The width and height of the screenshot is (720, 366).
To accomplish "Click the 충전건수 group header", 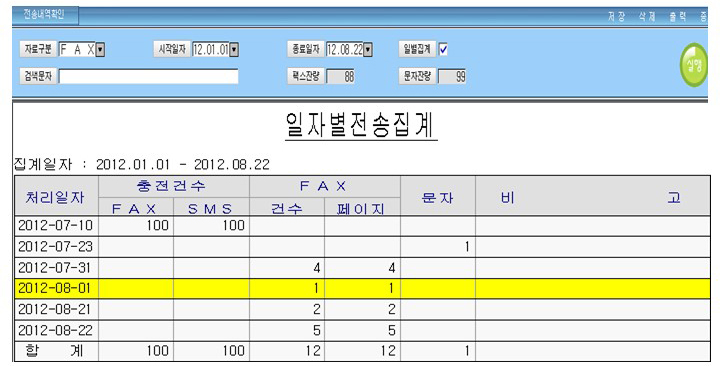I will click(173, 186).
